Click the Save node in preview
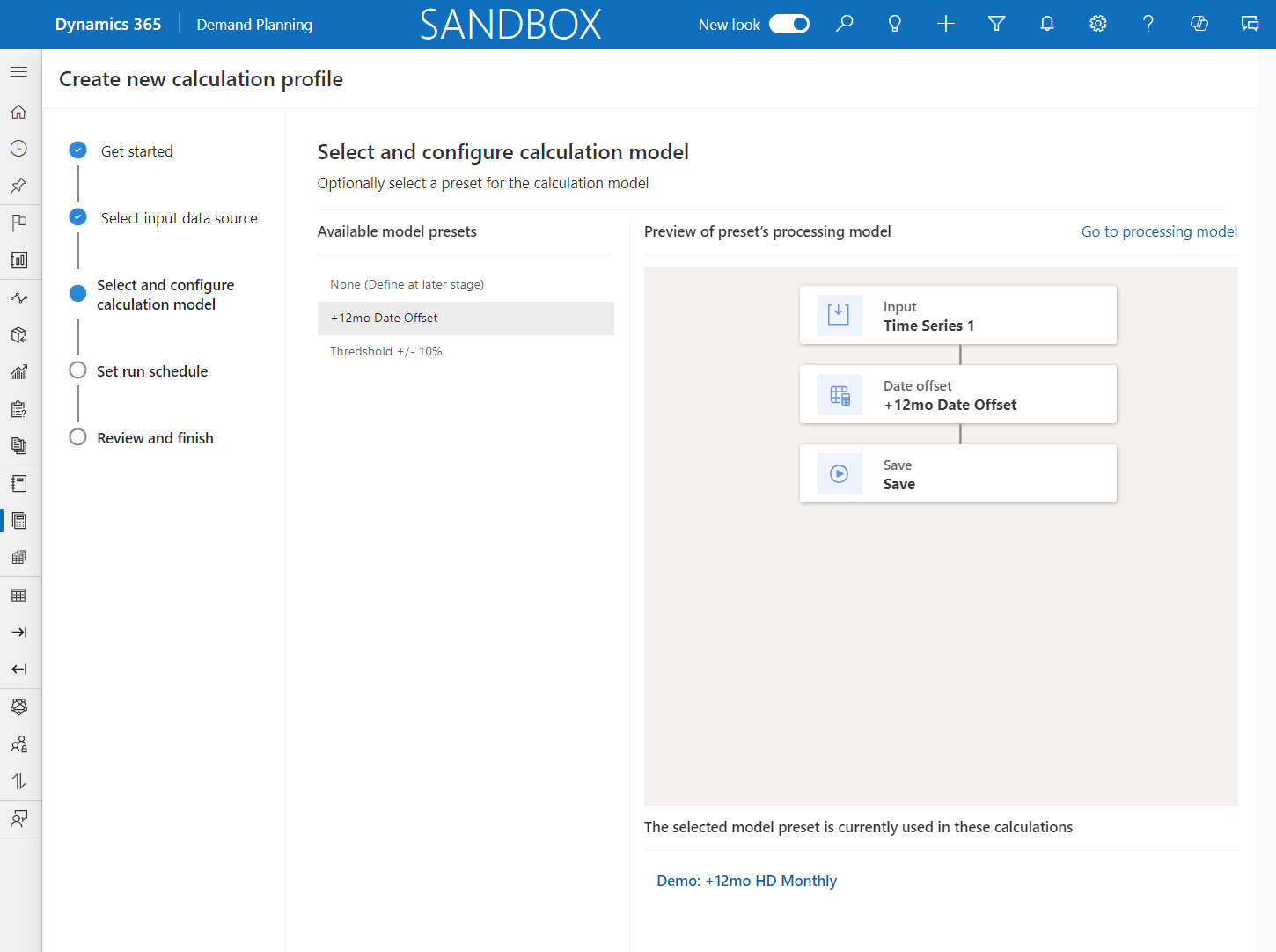 click(958, 473)
